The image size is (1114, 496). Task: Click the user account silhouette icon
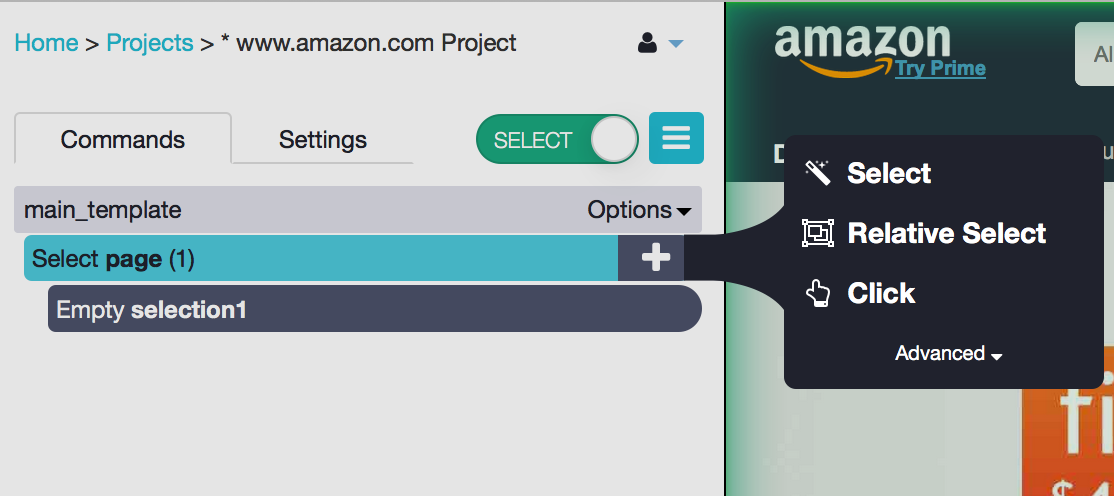point(647,44)
